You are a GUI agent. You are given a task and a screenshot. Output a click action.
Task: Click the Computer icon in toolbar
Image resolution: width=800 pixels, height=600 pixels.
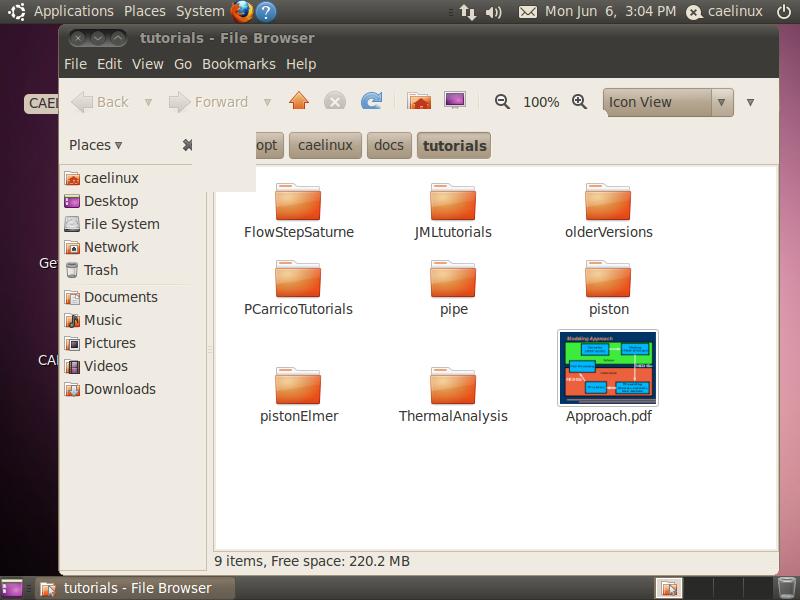(x=455, y=101)
